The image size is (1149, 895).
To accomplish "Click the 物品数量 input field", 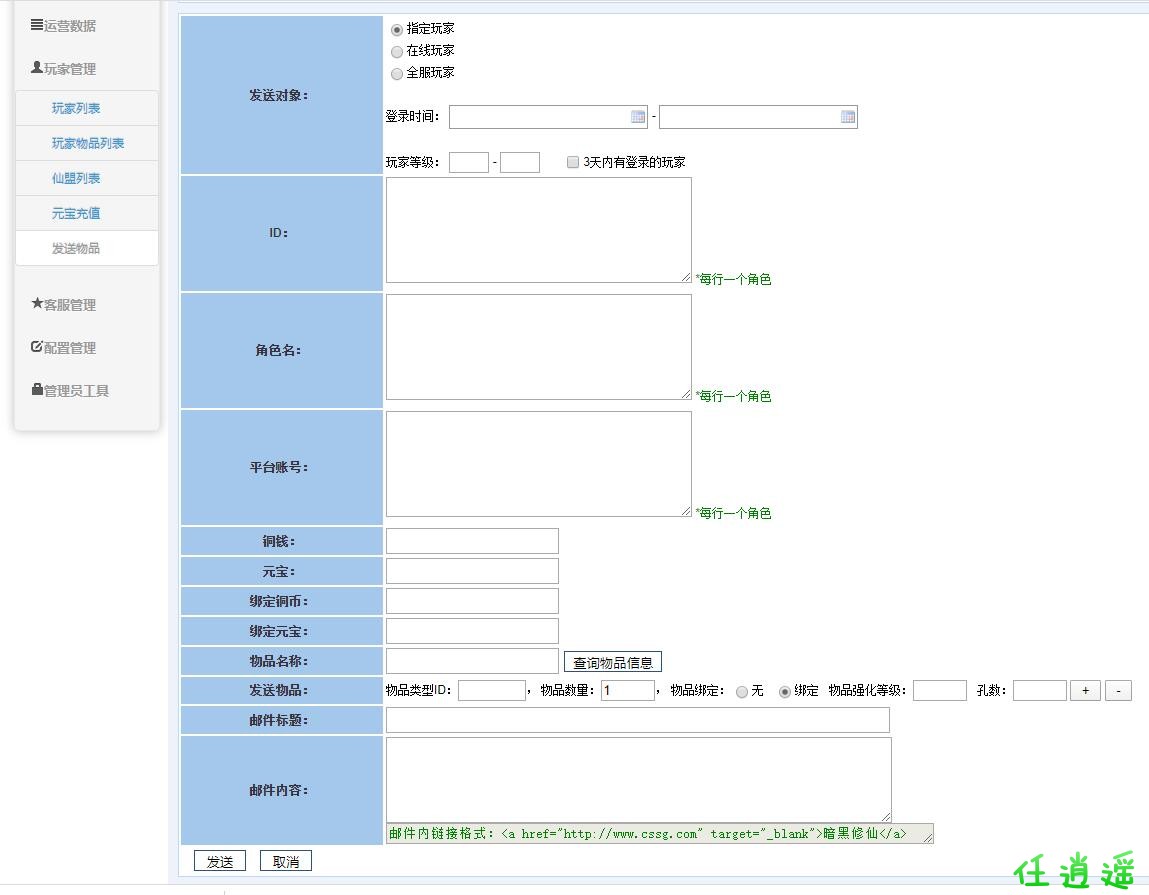I will [628, 690].
